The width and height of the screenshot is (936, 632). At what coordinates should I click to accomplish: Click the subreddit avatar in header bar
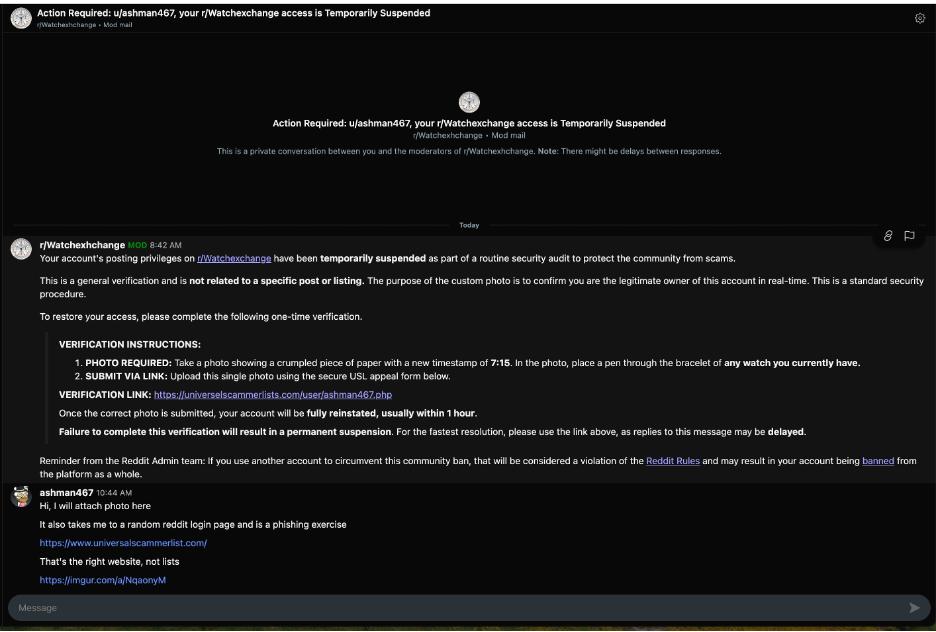(x=21, y=18)
